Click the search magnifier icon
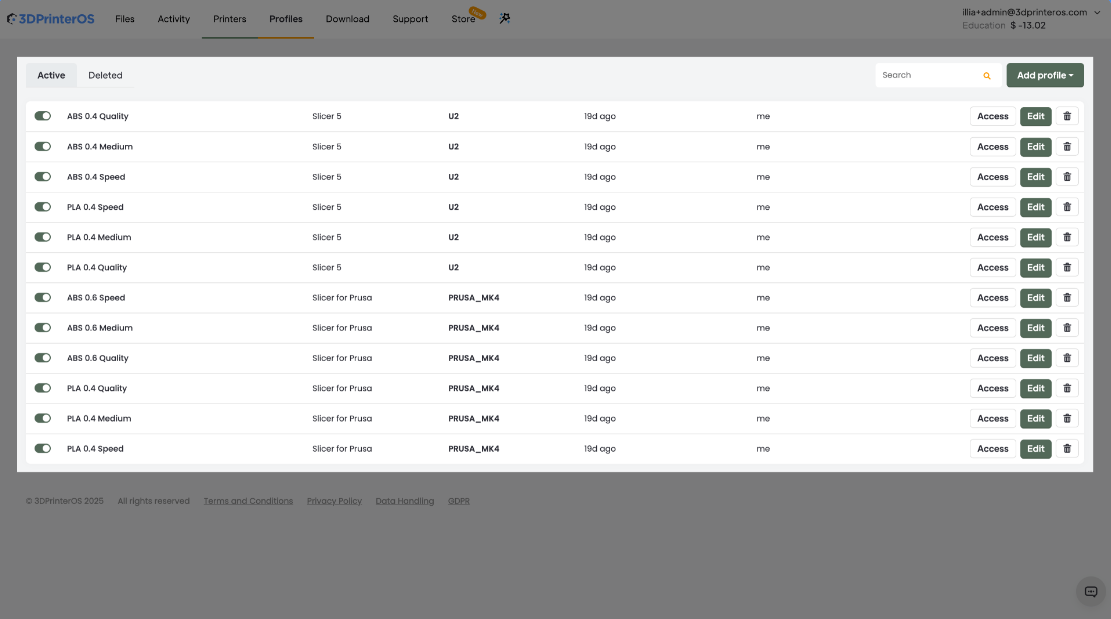The height and width of the screenshot is (619, 1111). (x=986, y=76)
